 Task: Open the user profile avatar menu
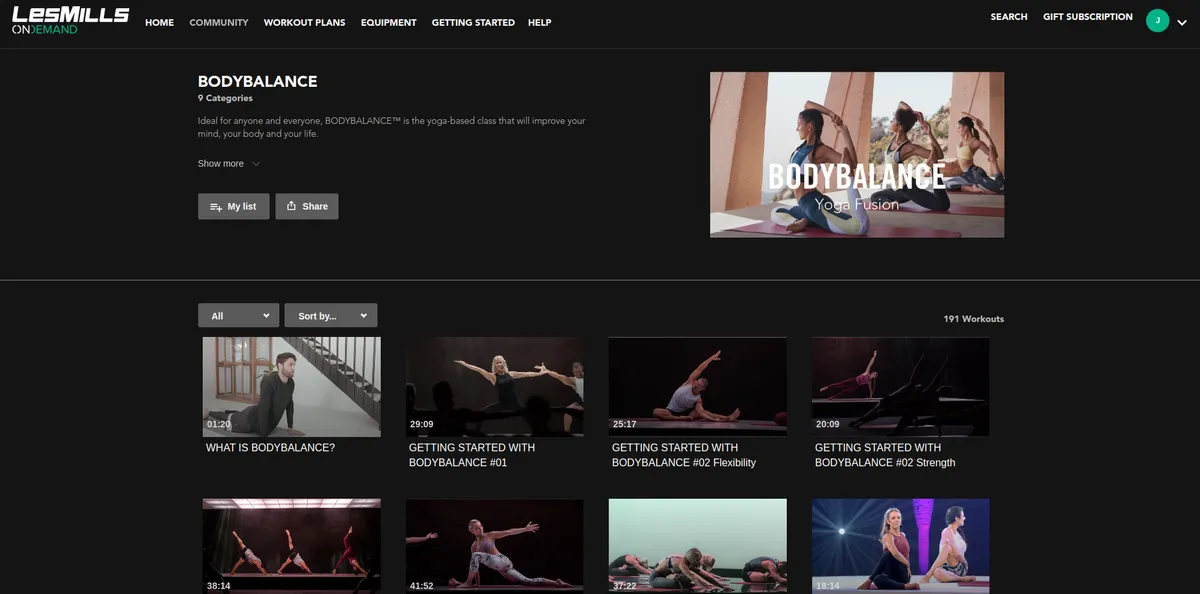[x=1157, y=20]
